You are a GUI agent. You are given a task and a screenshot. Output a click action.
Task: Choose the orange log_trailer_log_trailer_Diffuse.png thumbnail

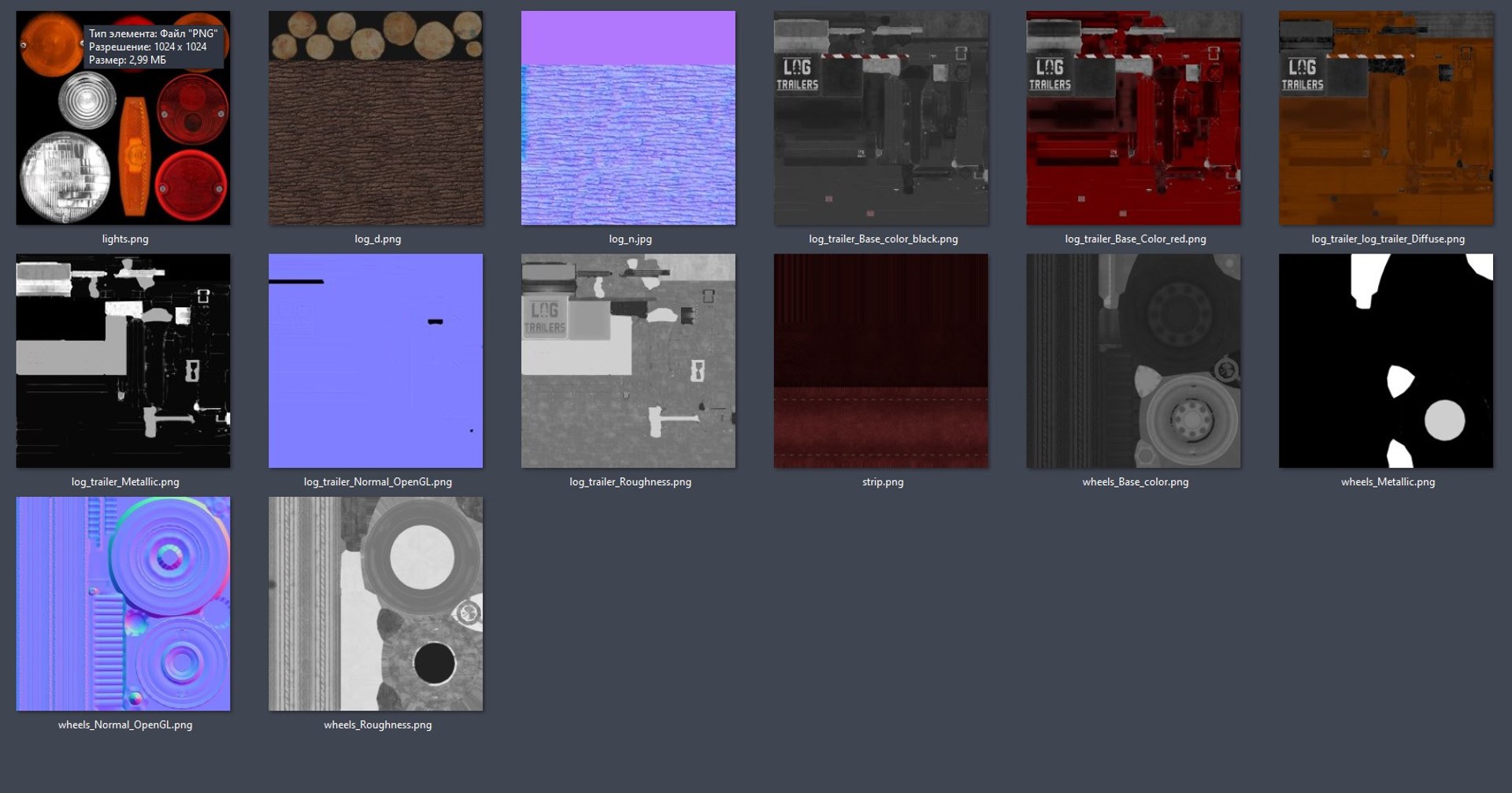(1386, 118)
